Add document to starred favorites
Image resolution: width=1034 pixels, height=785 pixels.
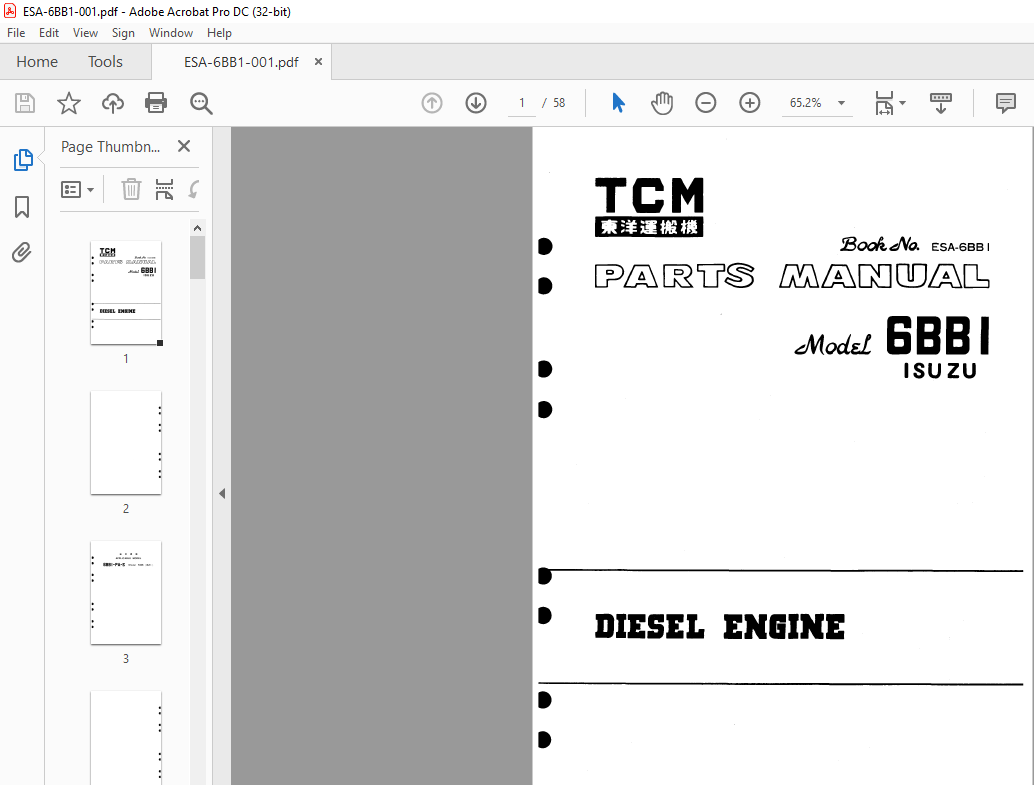(69, 103)
